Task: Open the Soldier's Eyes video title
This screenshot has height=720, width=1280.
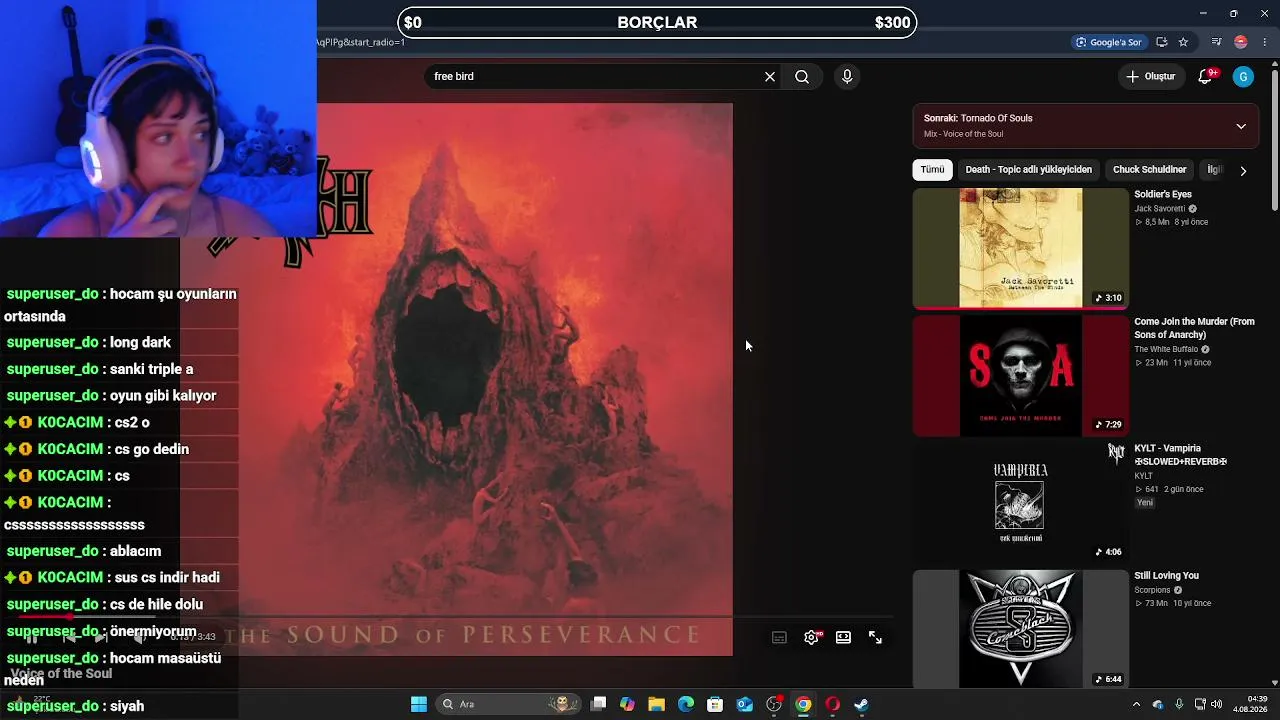Action: pos(1163,194)
